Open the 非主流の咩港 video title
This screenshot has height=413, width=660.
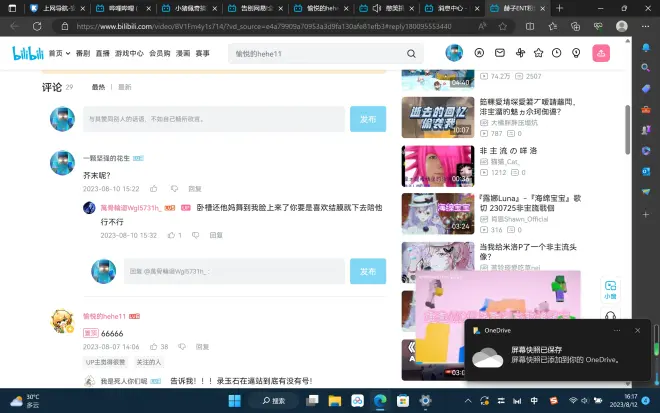[507, 151]
